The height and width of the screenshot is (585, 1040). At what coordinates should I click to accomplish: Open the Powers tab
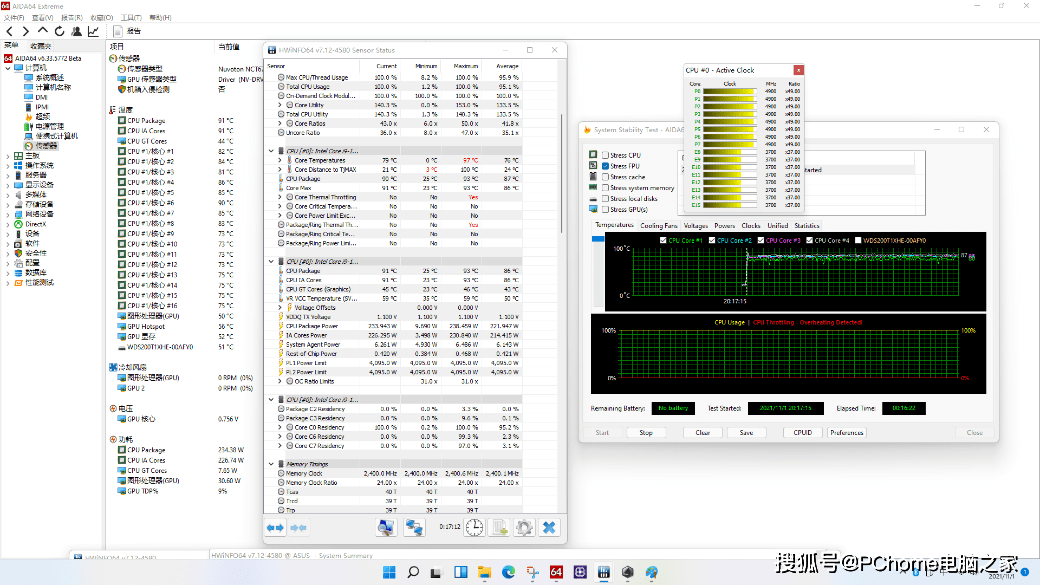coord(724,226)
